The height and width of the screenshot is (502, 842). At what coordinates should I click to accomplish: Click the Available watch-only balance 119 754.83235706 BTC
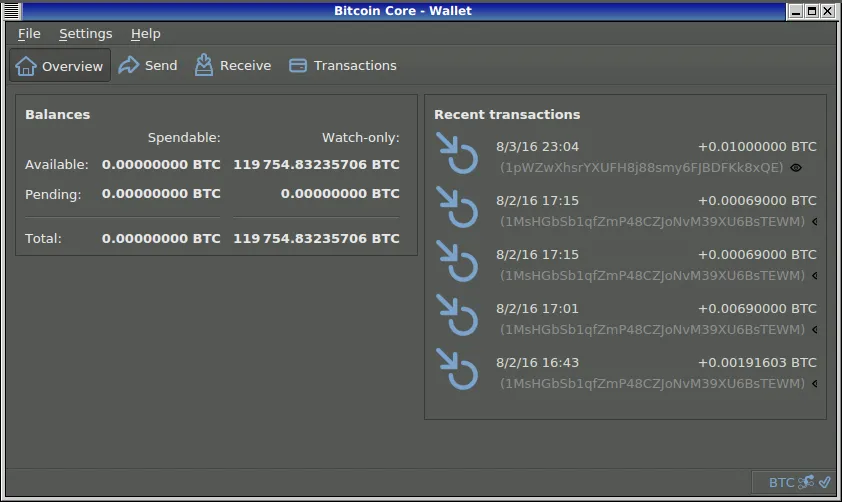(x=316, y=164)
